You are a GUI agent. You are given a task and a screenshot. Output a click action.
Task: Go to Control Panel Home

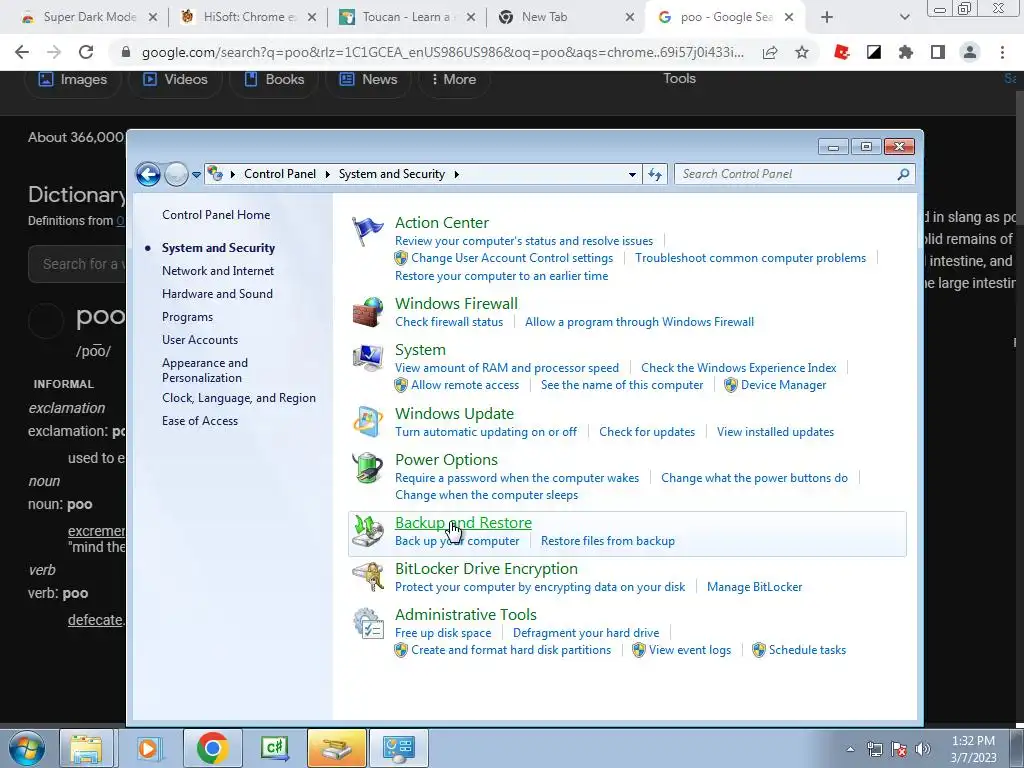[x=216, y=215]
